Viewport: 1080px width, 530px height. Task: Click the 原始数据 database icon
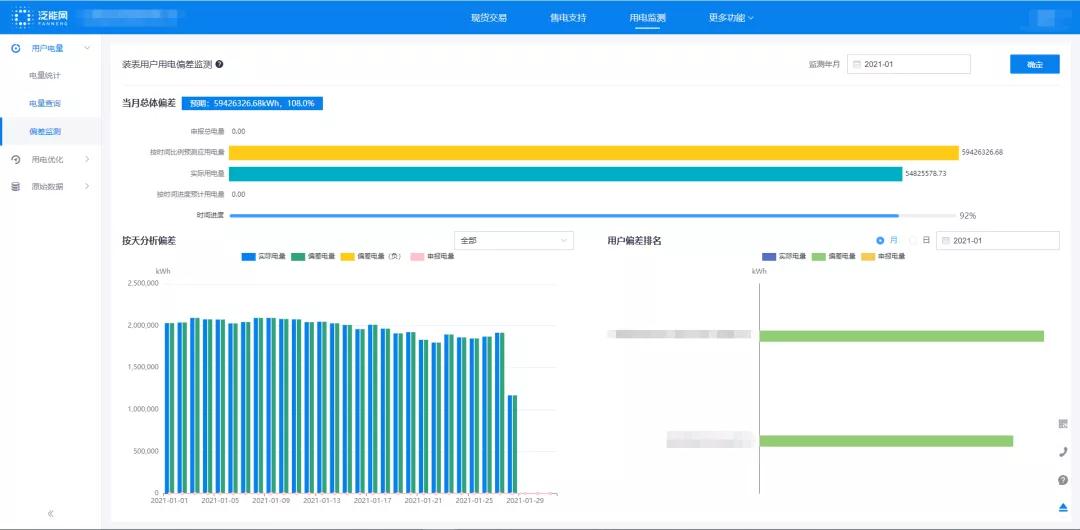(16, 186)
